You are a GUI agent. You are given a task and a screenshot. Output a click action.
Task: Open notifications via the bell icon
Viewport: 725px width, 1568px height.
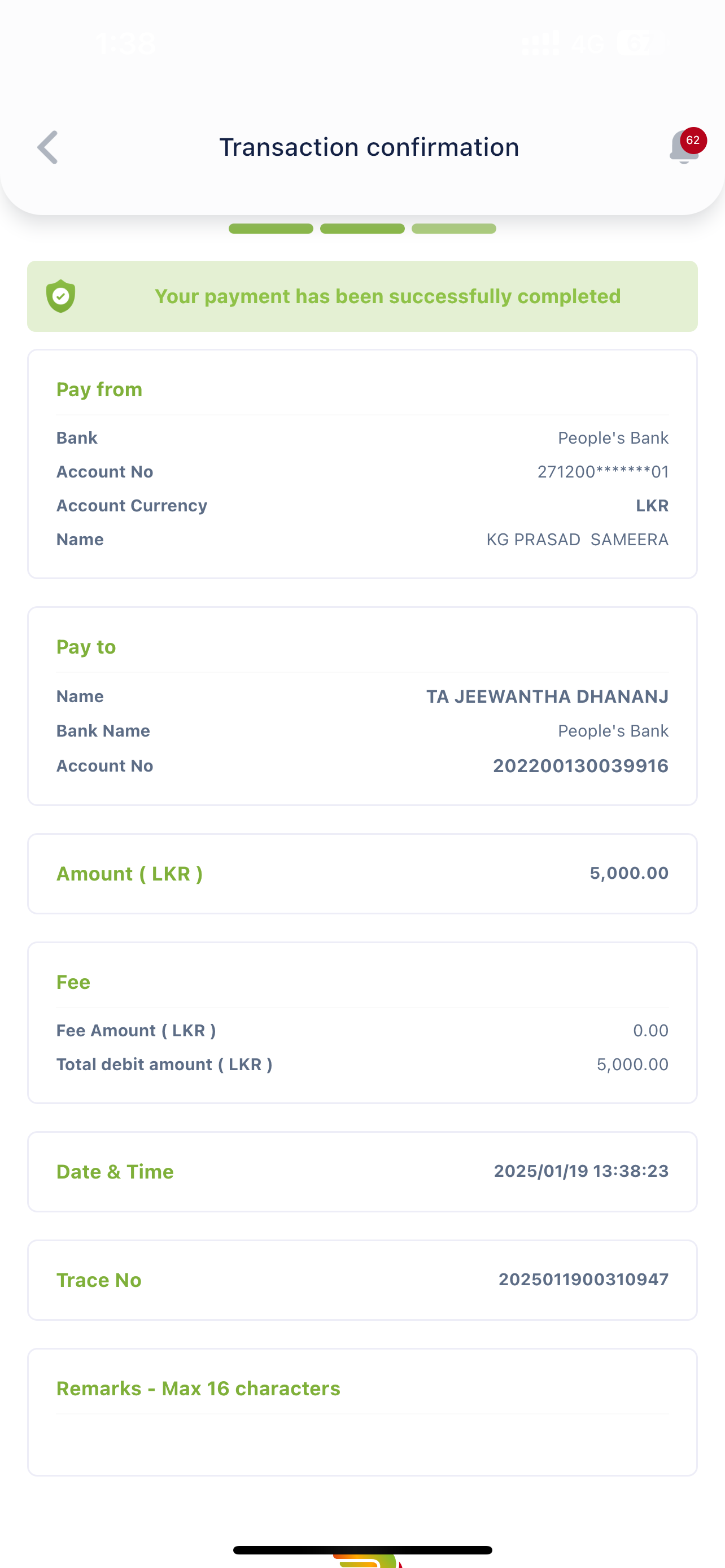click(683, 150)
